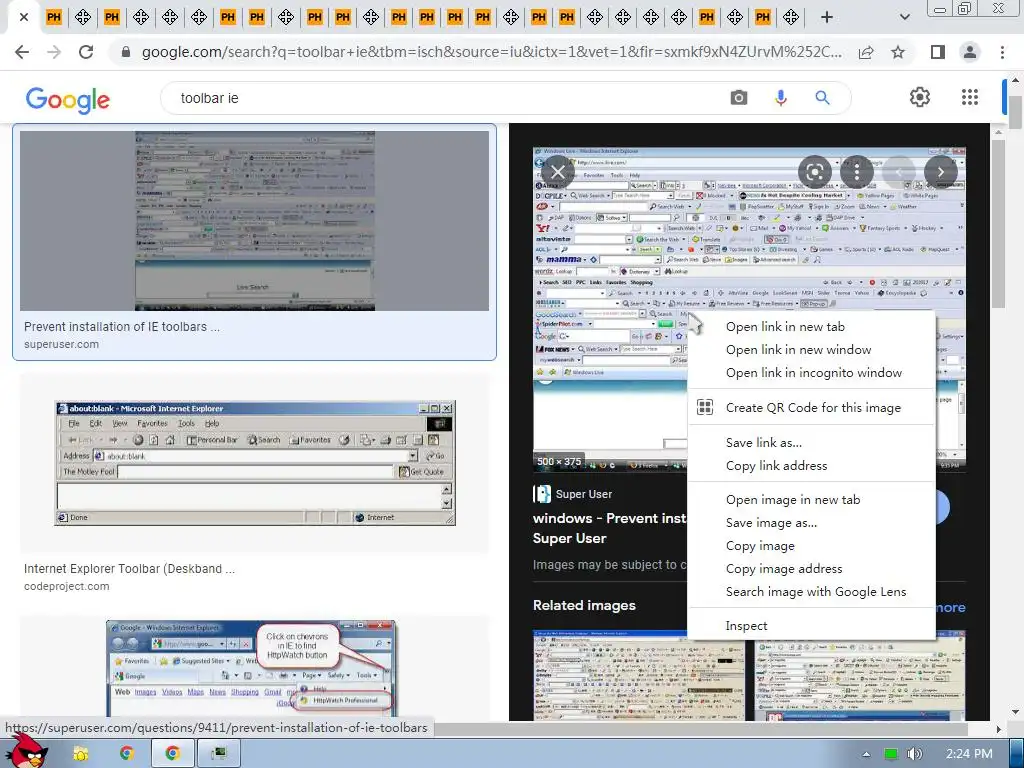1024x768 pixels.
Task: Open Chrome's three-dot menu
Action: [1002, 52]
